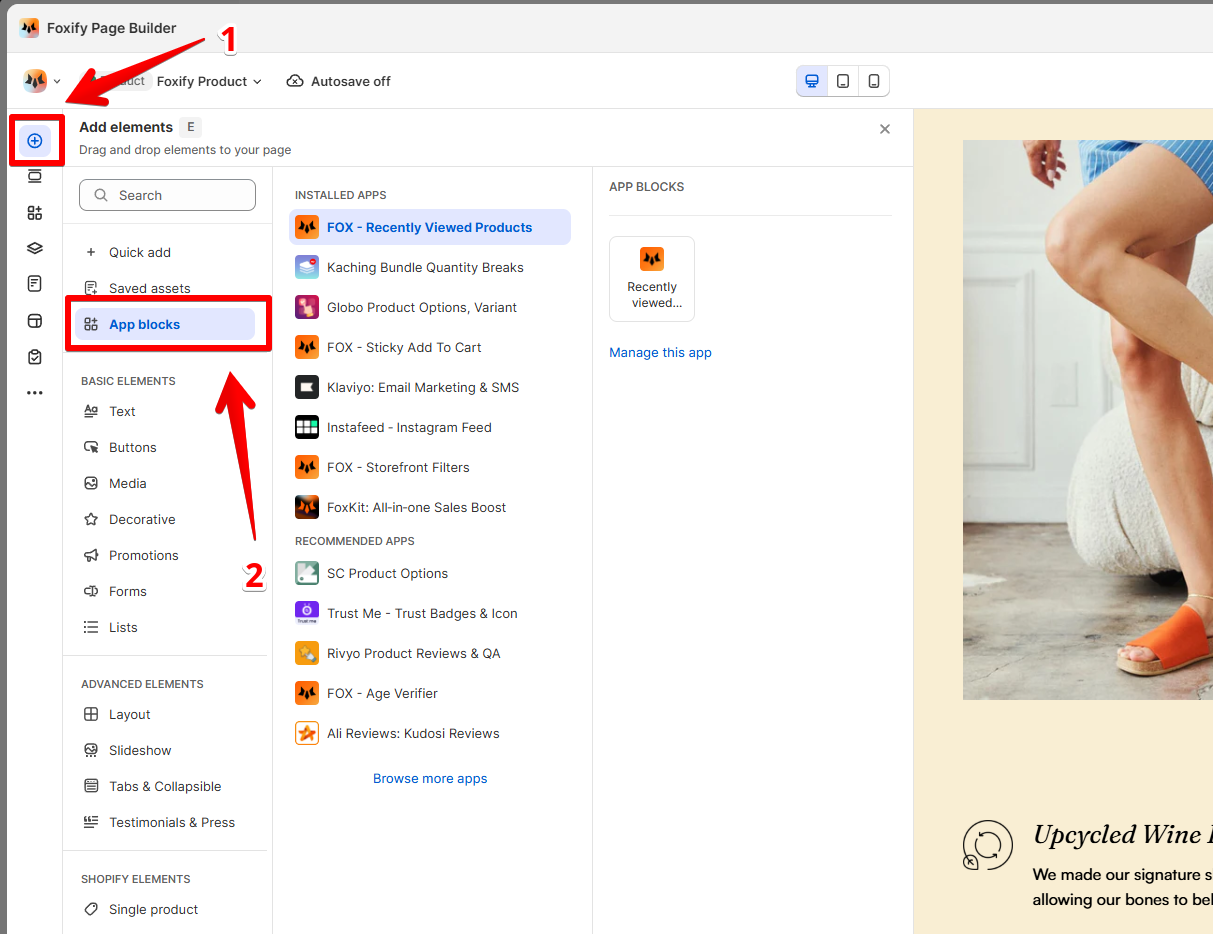Click the Search elements field
The height and width of the screenshot is (934, 1213).
(x=167, y=195)
